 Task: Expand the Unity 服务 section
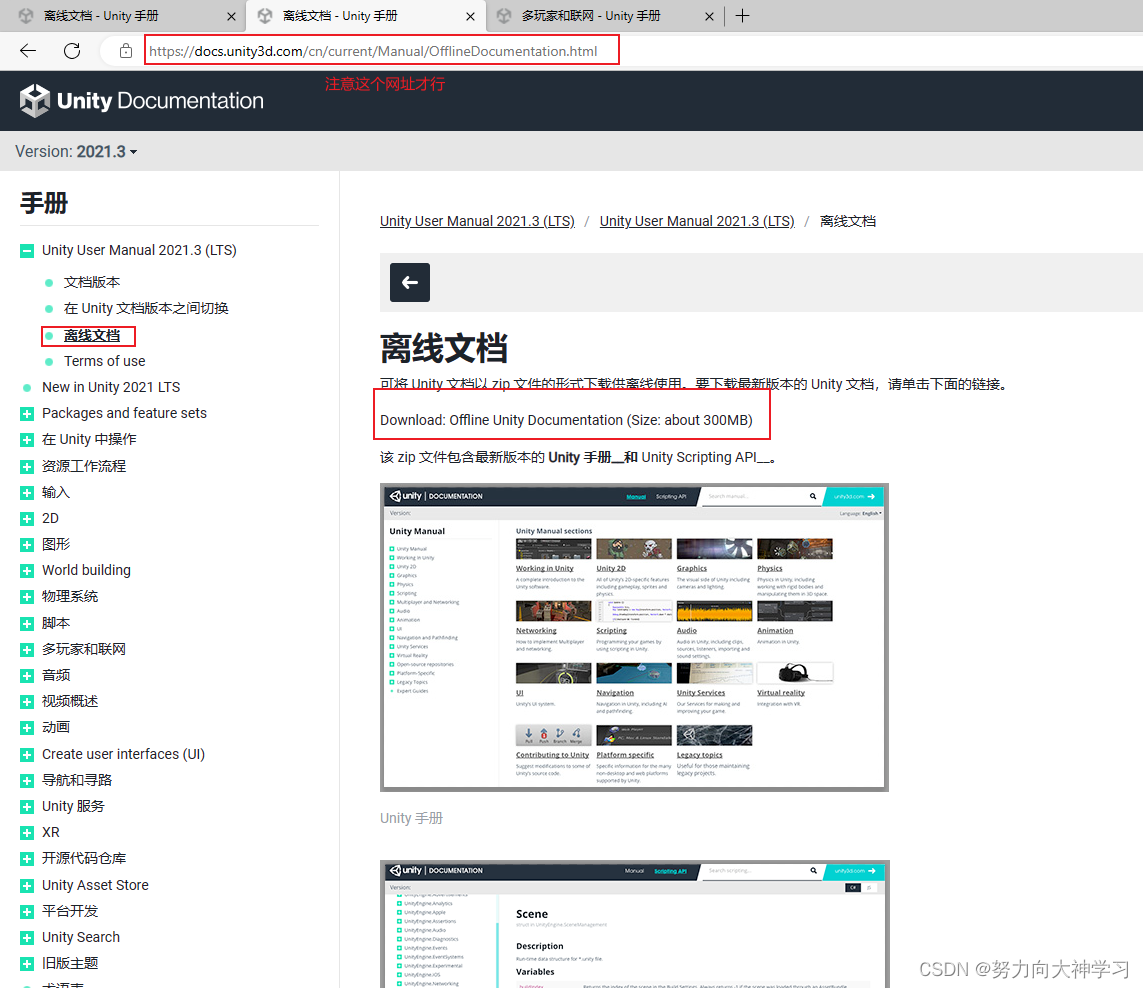27,806
